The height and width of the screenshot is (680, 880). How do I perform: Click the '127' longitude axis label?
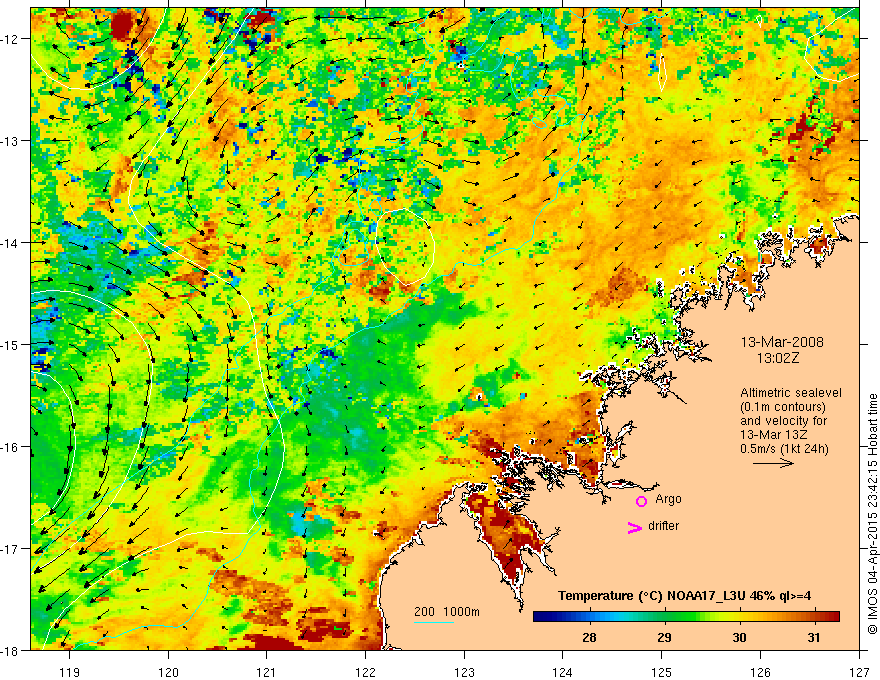[x=859, y=672]
